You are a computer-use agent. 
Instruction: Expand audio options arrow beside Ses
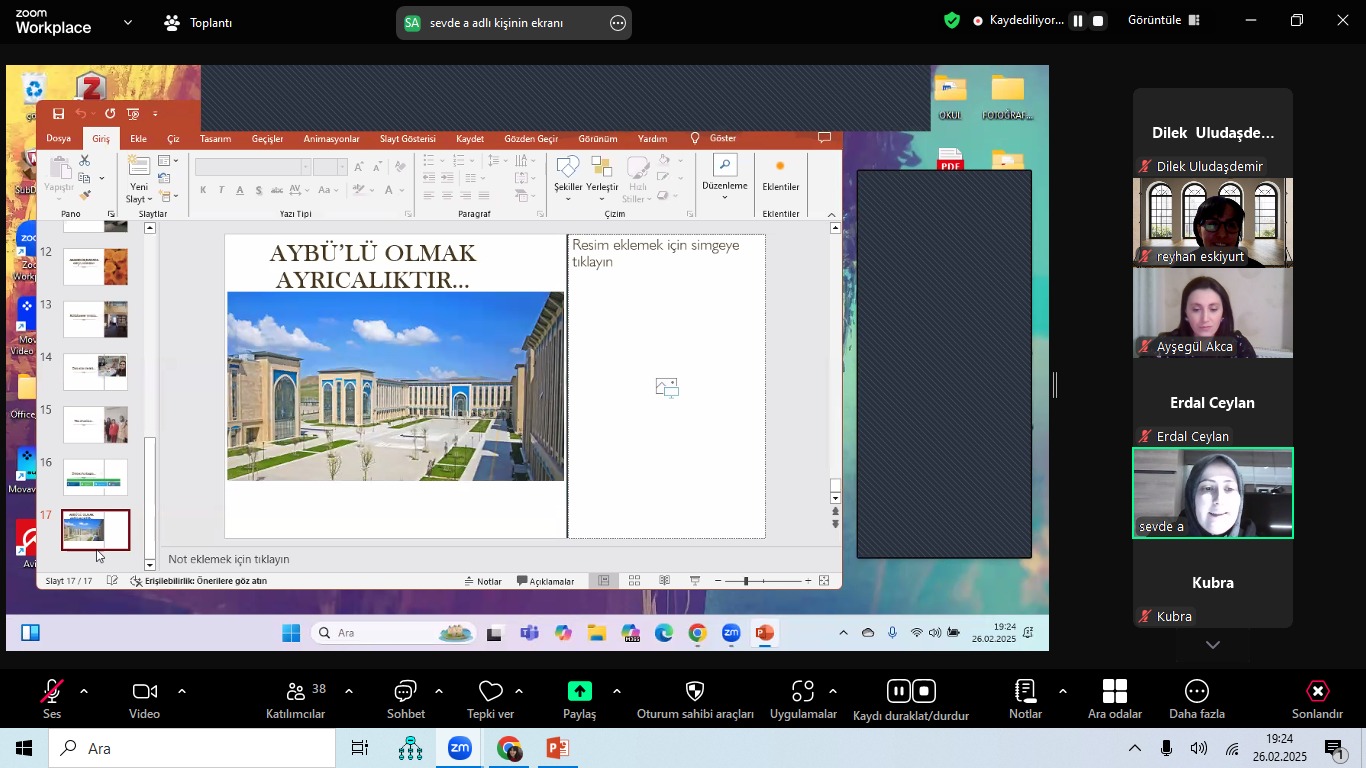[84, 691]
